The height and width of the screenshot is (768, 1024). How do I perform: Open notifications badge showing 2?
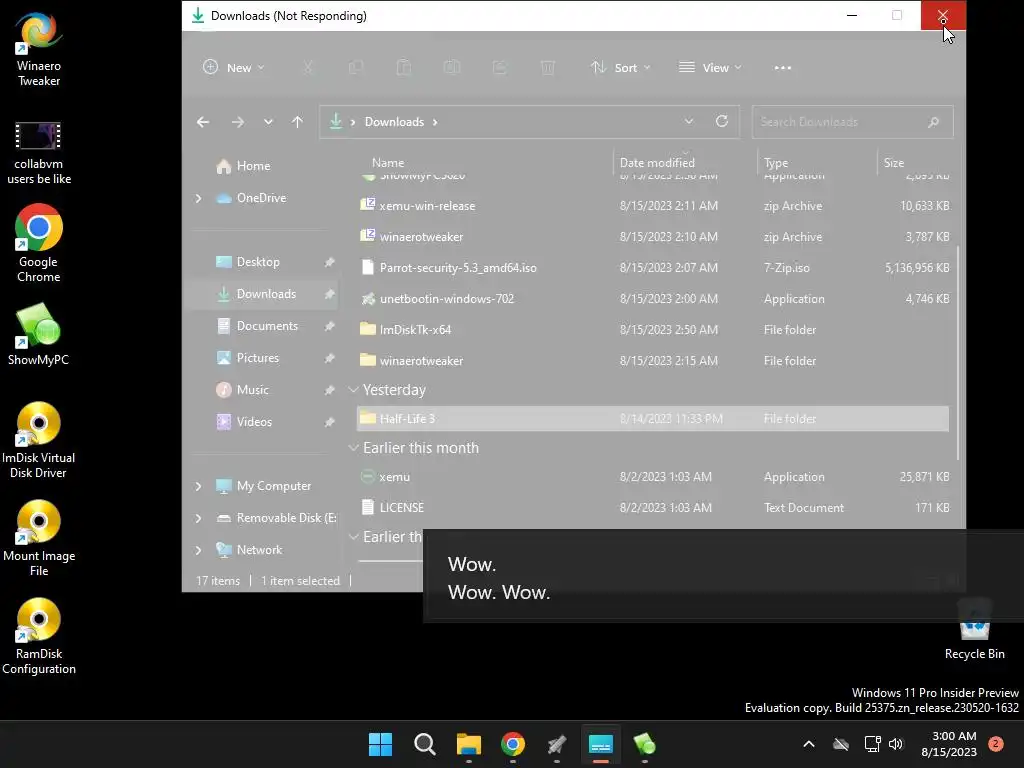[996, 743]
